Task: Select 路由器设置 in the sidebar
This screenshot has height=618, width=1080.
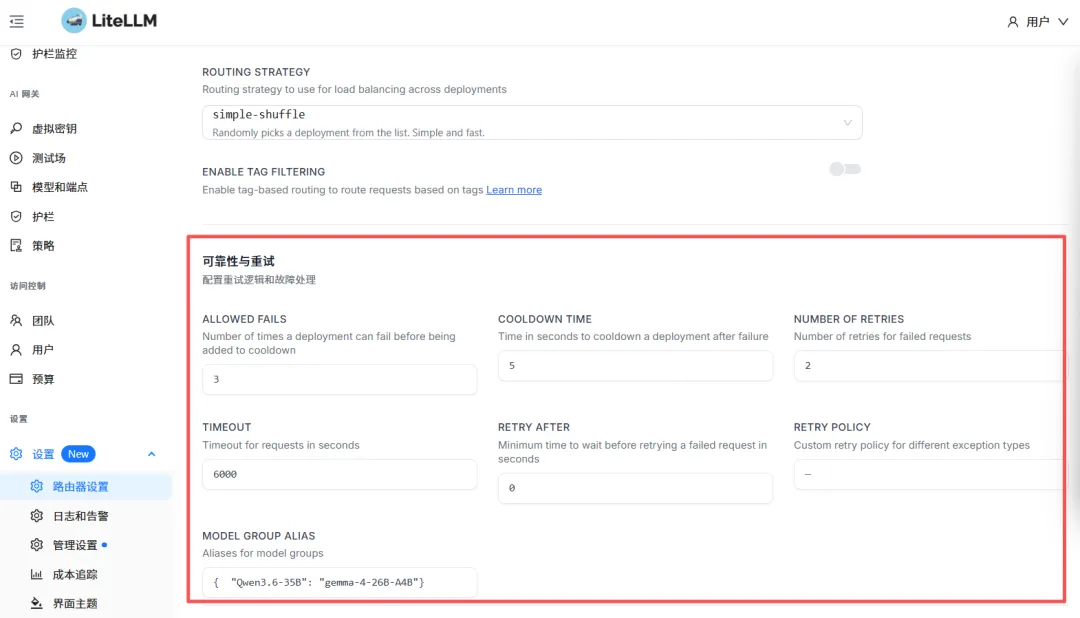Action: click(80, 487)
